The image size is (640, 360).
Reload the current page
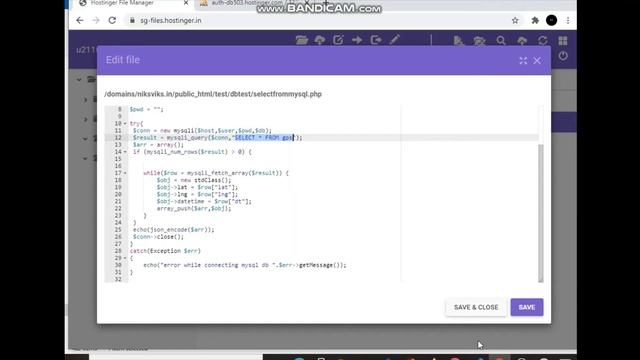pyautogui.click(x=112, y=20)
